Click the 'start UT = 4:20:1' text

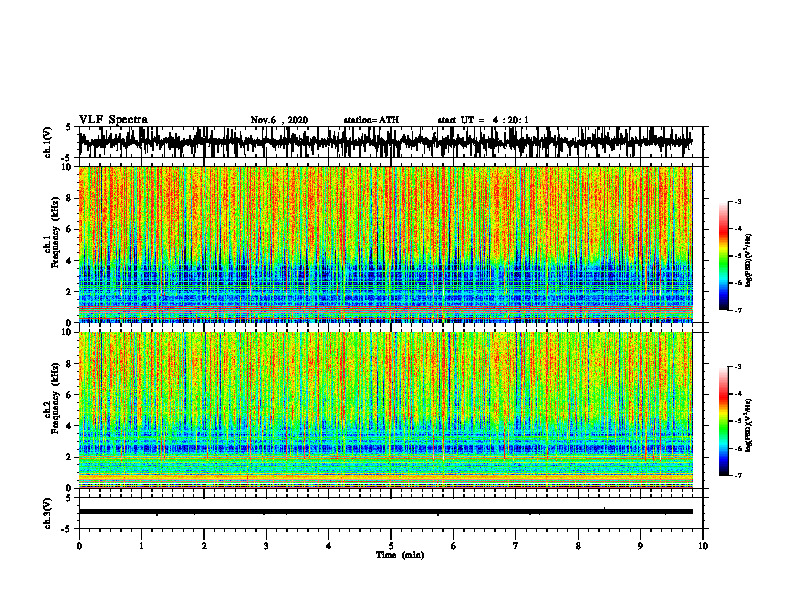483,120
